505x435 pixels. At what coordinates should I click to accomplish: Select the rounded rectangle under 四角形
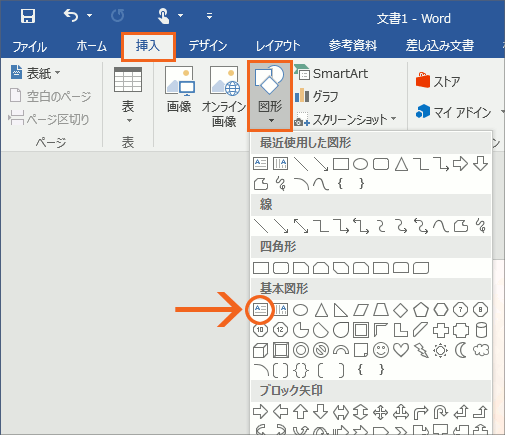pyautogui.click(x=281, y=268)
